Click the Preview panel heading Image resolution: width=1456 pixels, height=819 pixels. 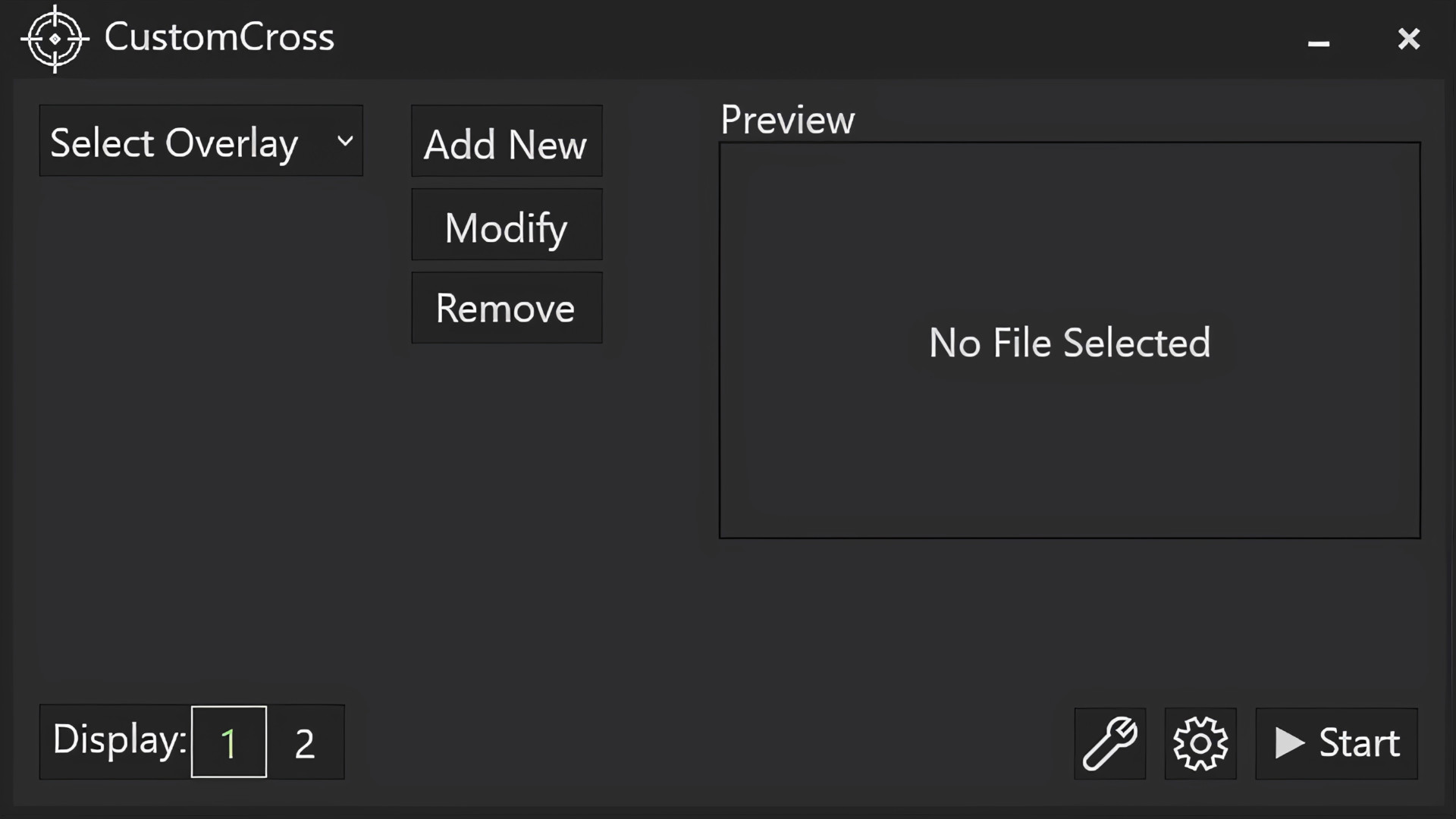pyautogui.click(x=787, y=119)
